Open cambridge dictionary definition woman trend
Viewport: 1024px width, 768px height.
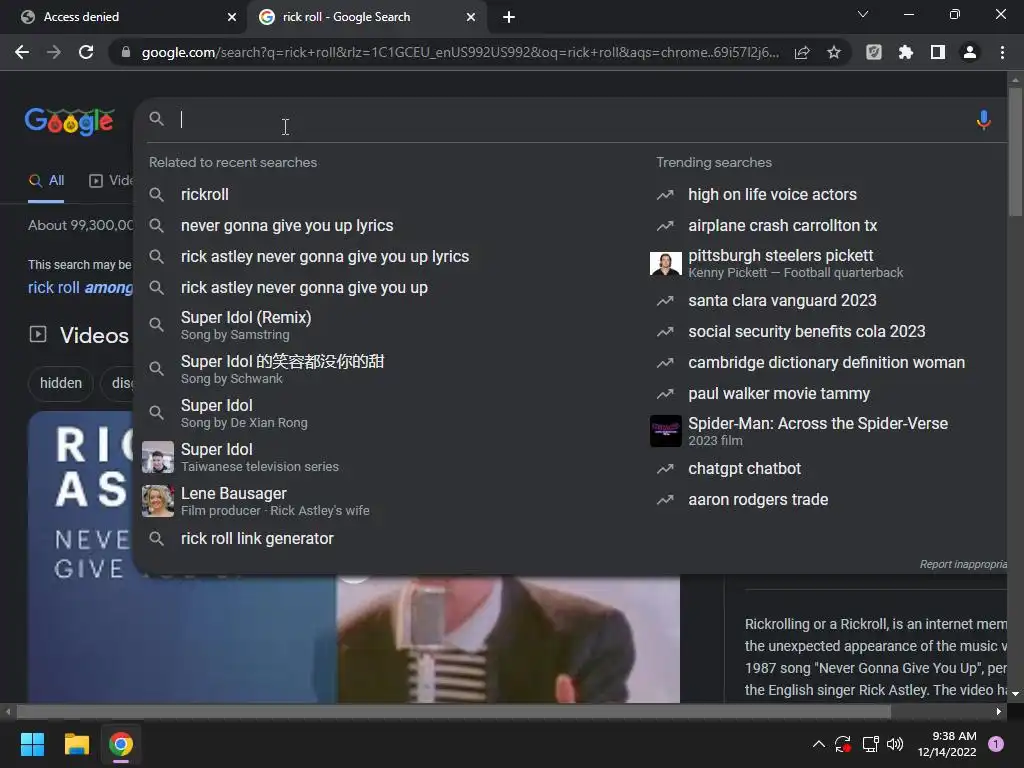pyautogui.click(x=827, y=363)
